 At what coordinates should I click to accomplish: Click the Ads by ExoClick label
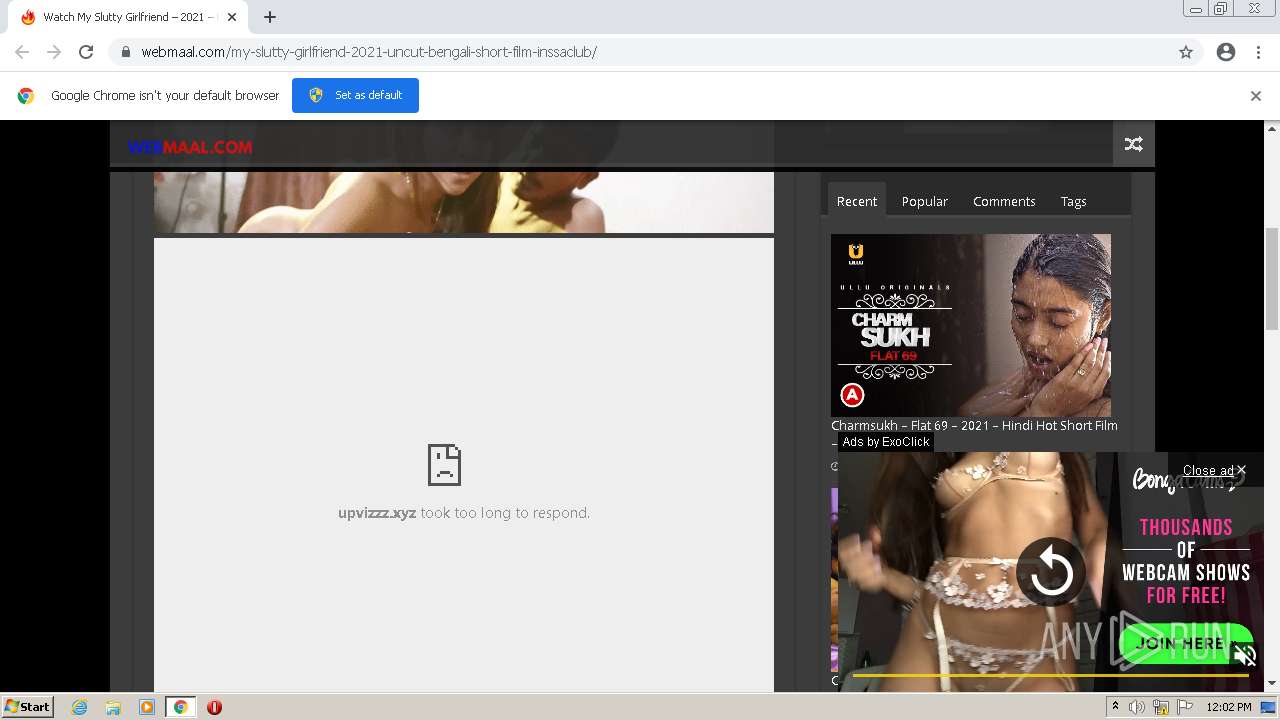(886, 442)
